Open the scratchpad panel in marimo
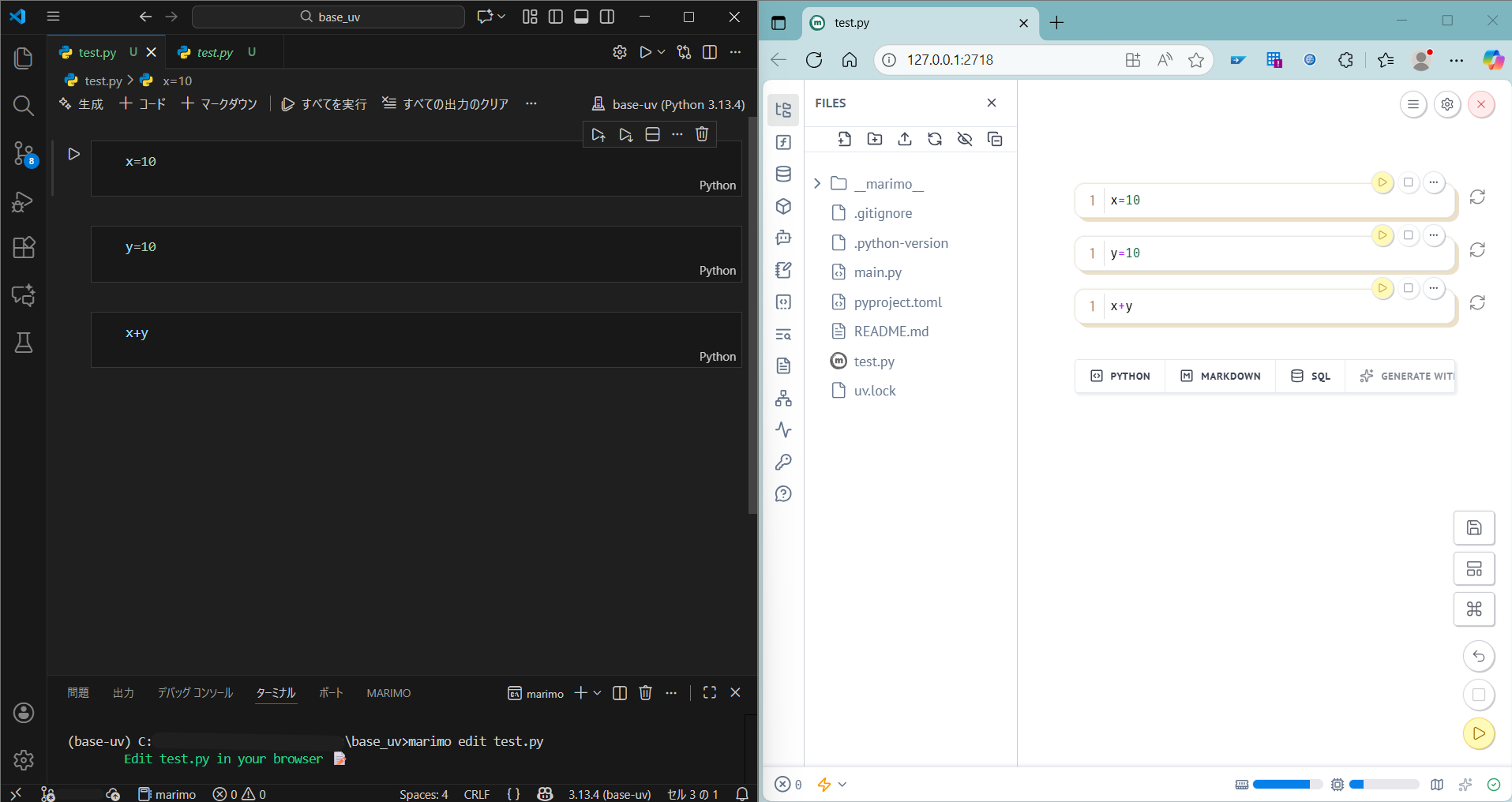Screen dimensions: 1512x802 783,270
